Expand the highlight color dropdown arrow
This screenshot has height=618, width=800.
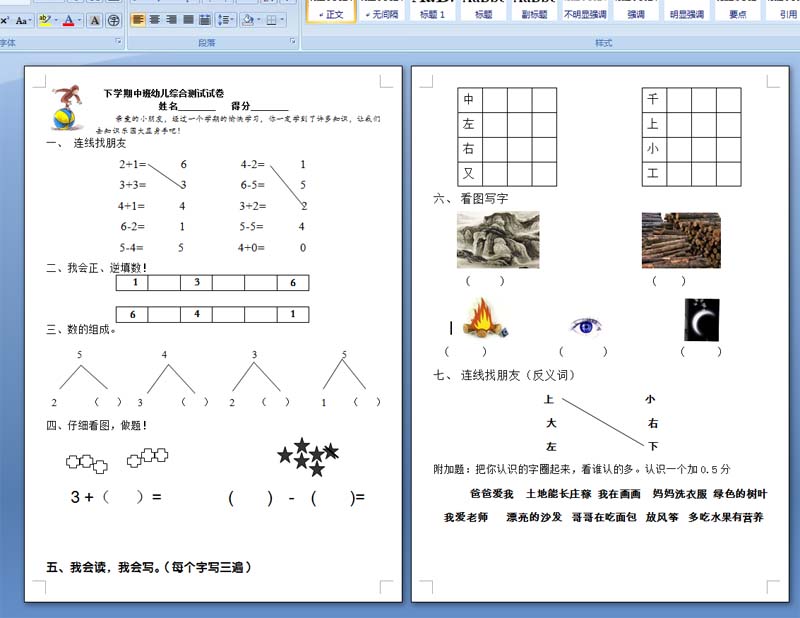click(56, 20)
